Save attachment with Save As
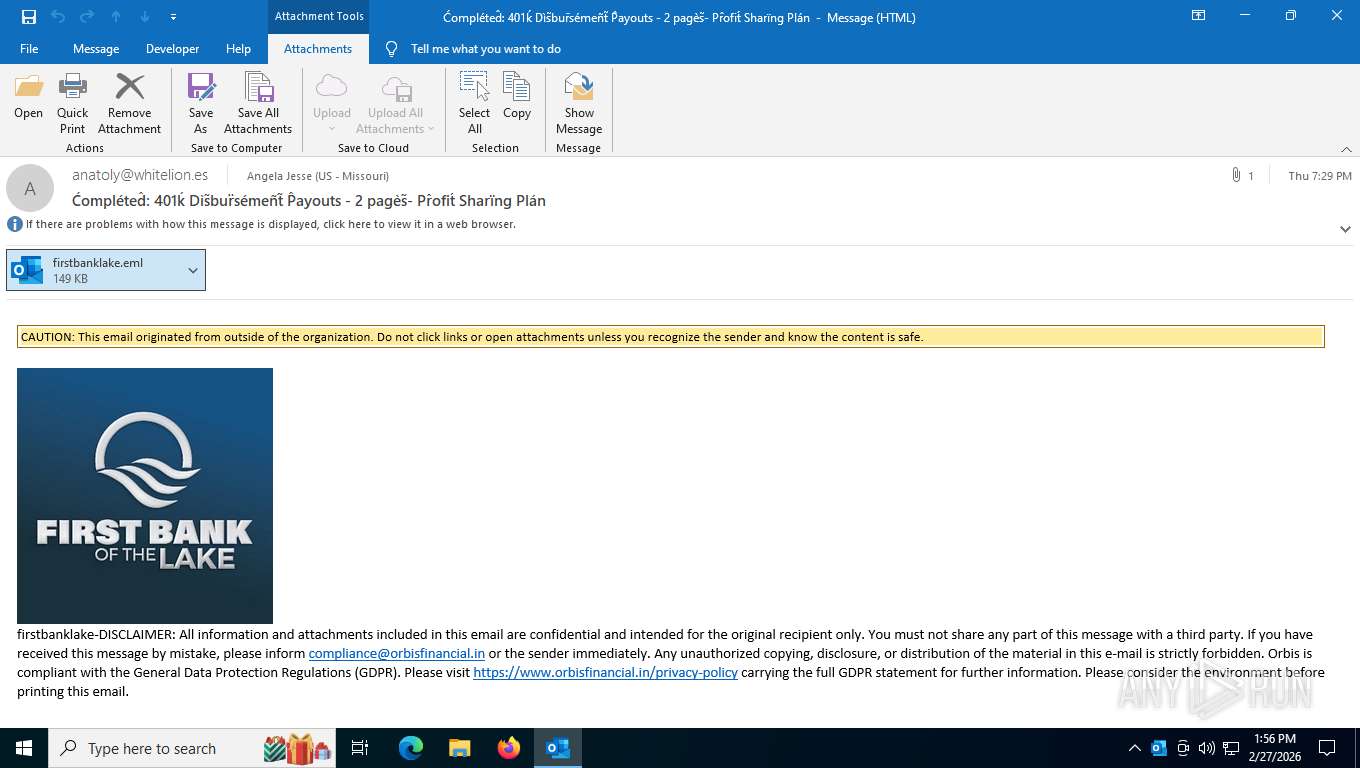The width and height of the screenshot is (1360, 768). (201, 104)
